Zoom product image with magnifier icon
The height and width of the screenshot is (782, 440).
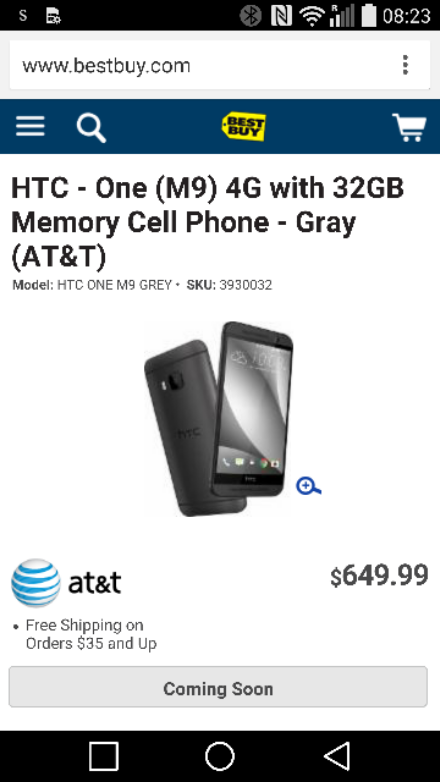coord(308,486)
